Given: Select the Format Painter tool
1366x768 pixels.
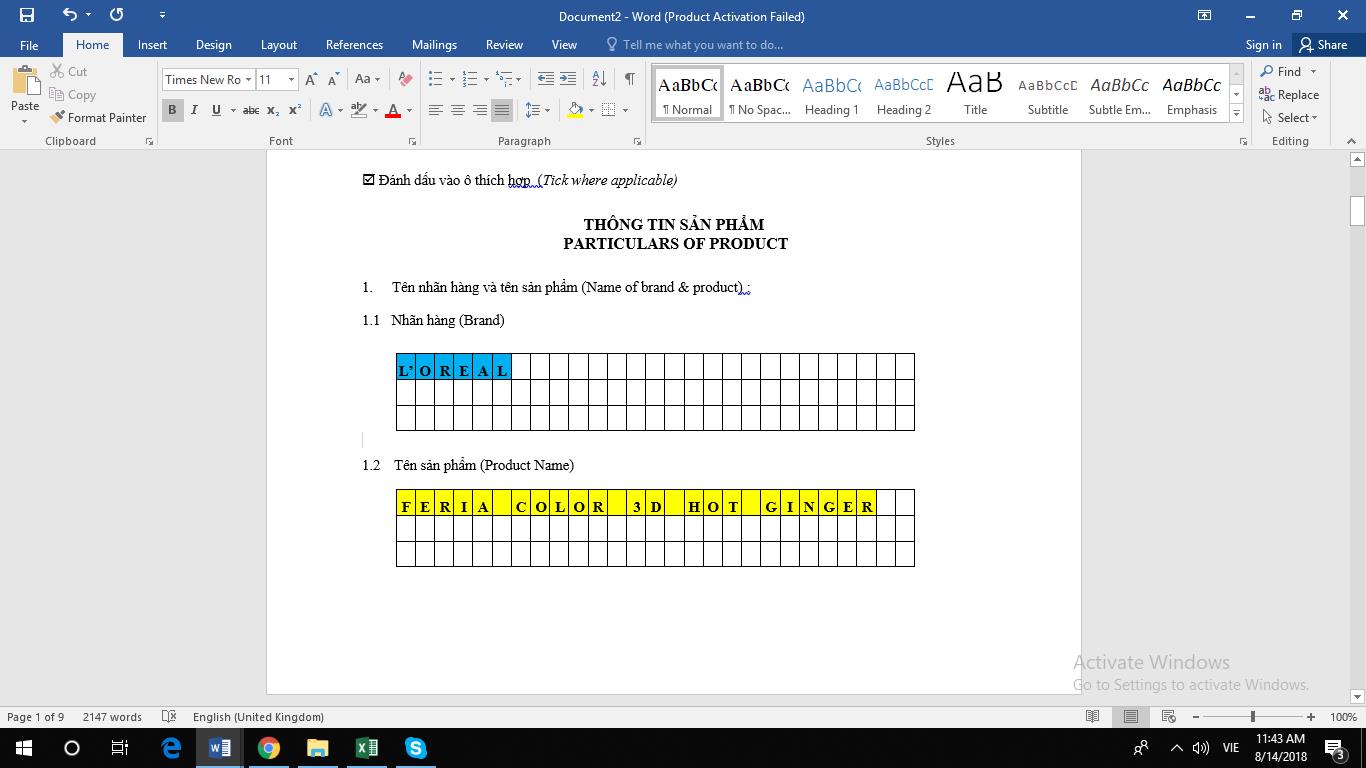Looking at the screenshot, I should [x=98, y=117].
